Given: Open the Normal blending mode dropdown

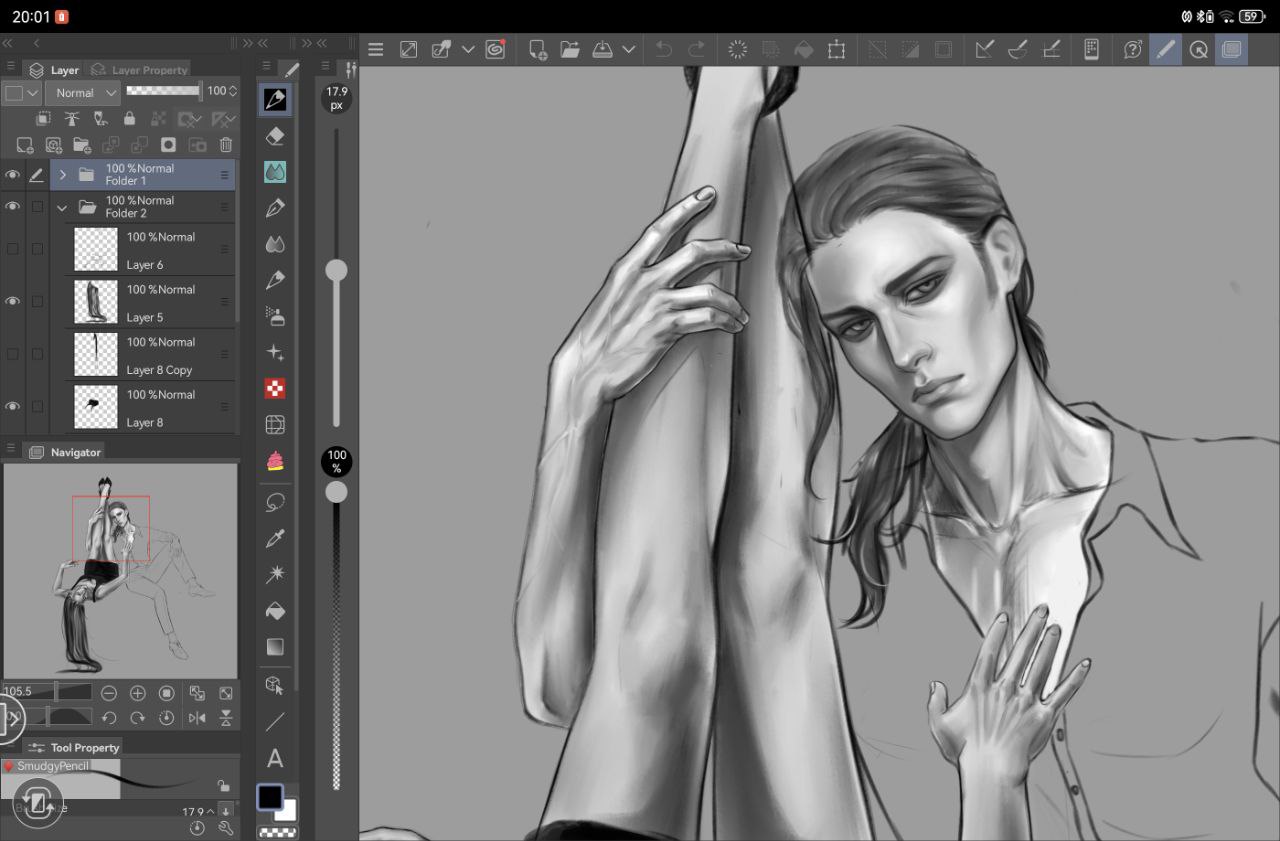Looking at the screenshot, I should (84, 93).
